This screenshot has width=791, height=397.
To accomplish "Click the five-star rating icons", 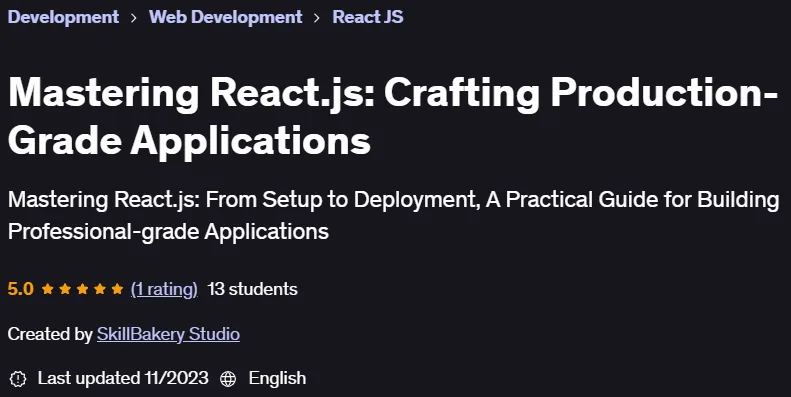I will (82, 289).
